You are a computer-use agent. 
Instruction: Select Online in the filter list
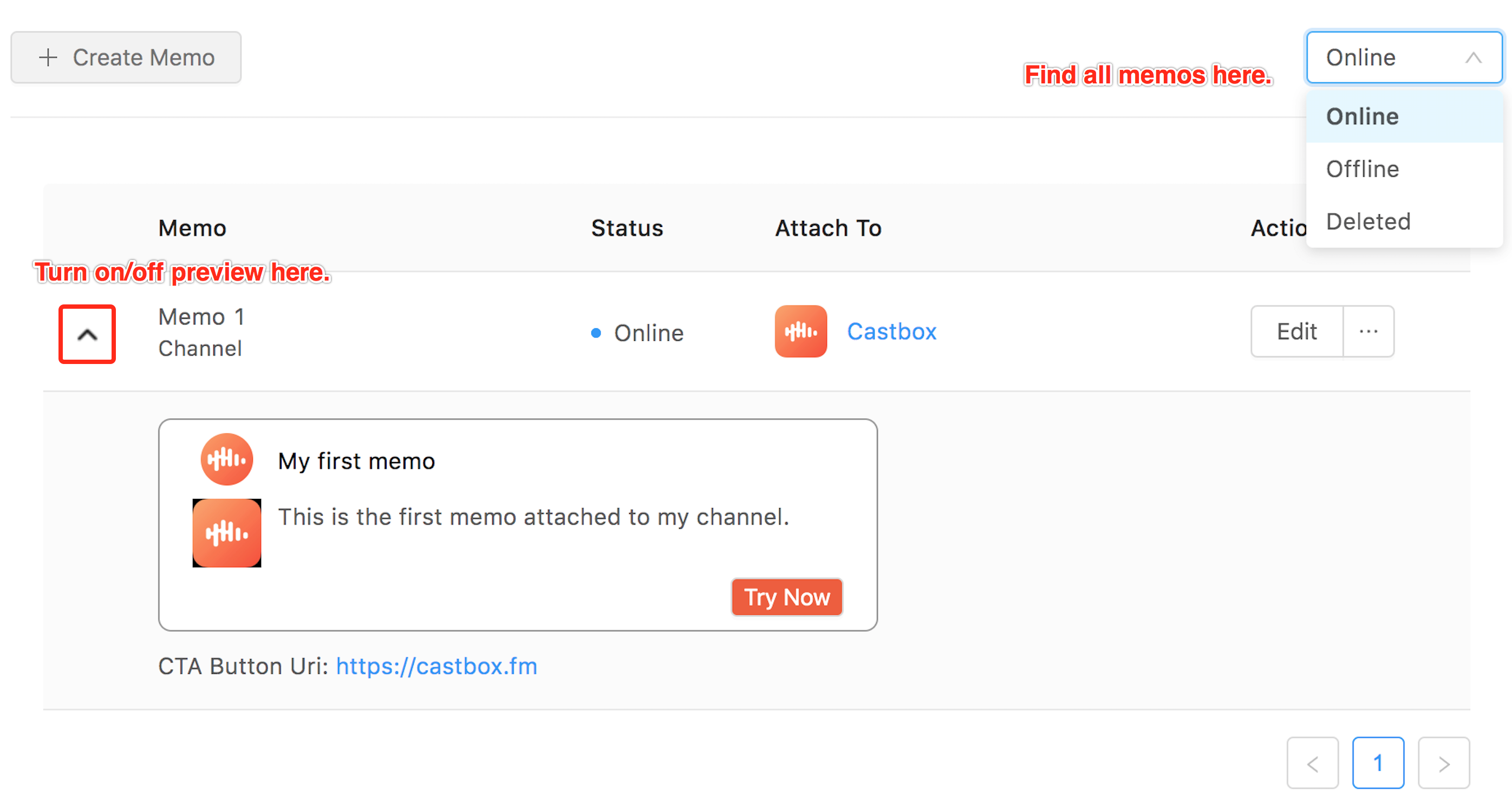[1363, 117]
